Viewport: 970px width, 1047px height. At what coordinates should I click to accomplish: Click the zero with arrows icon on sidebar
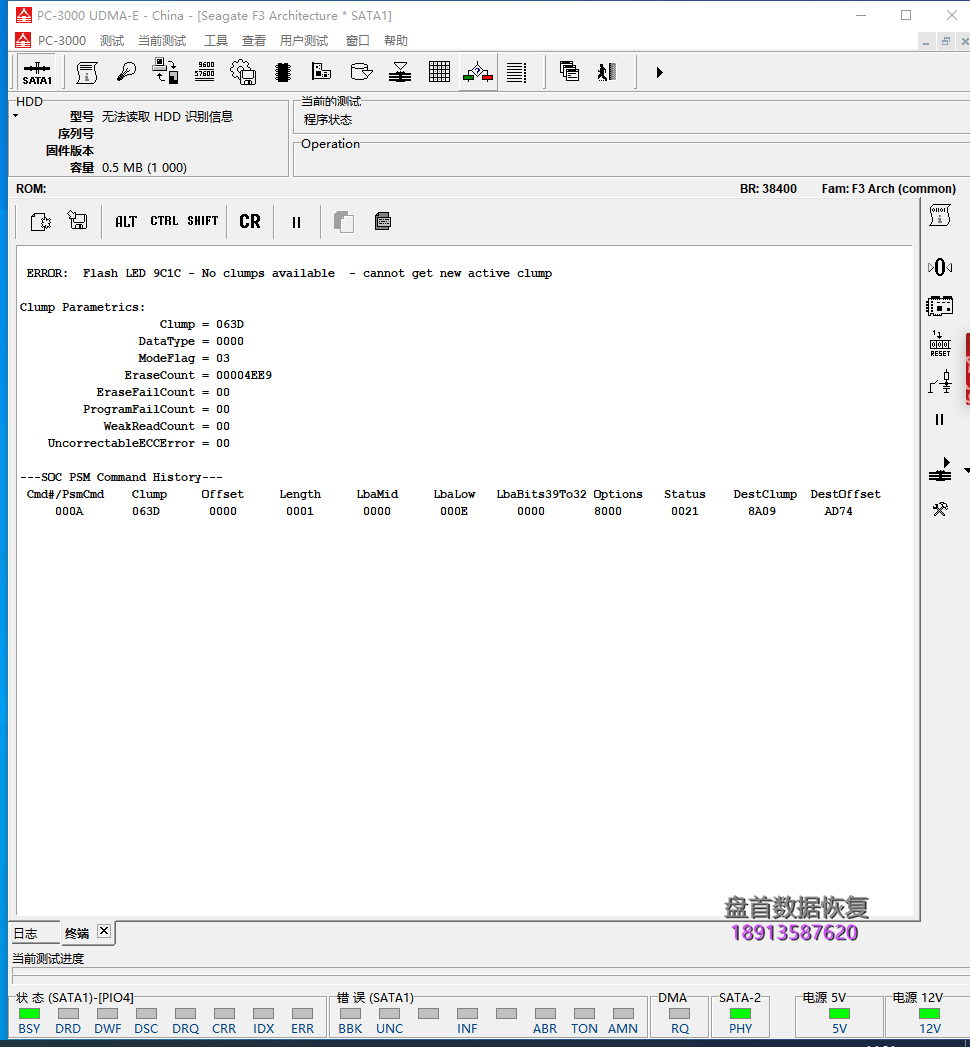[939, 267]
